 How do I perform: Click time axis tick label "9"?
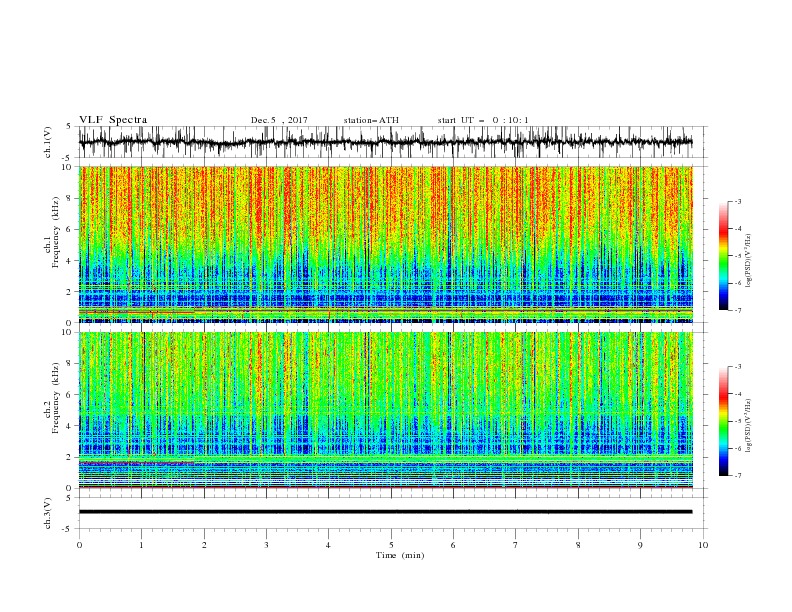pyautogui.click(x=640, y=545)
